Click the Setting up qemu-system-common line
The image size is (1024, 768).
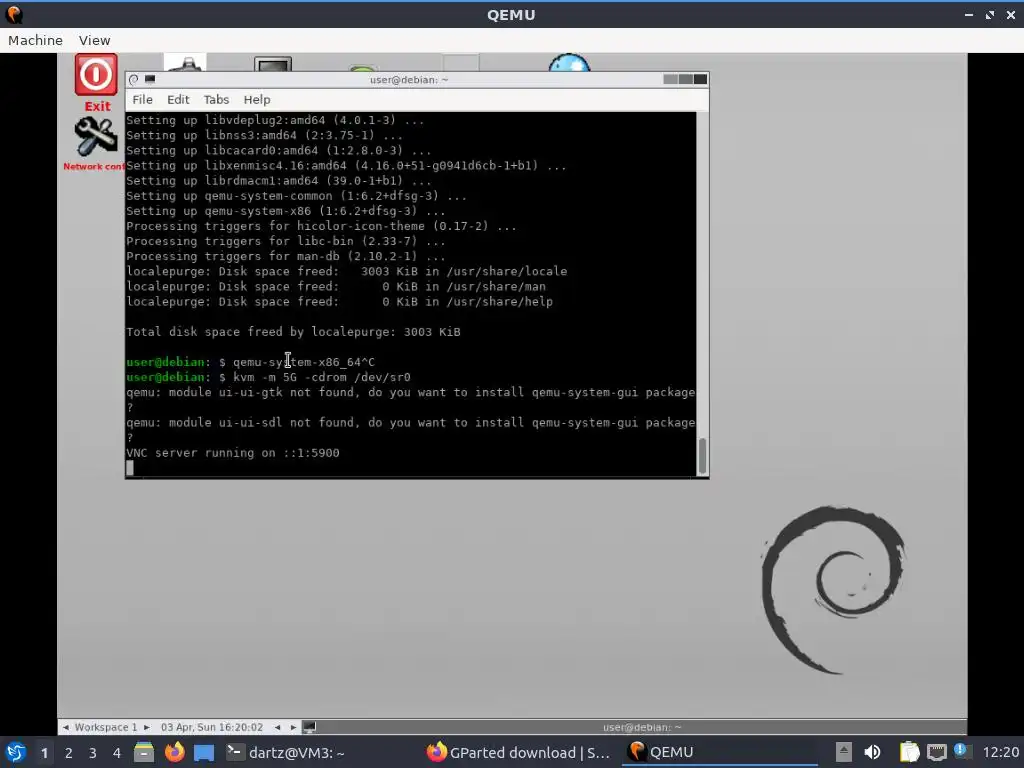296,196
